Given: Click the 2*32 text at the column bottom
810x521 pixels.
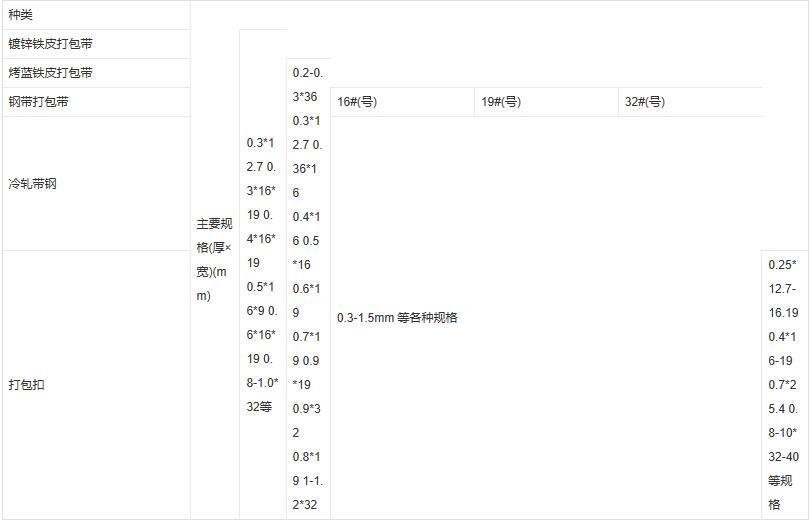Looking at the screenshot, I should (305, 505).
